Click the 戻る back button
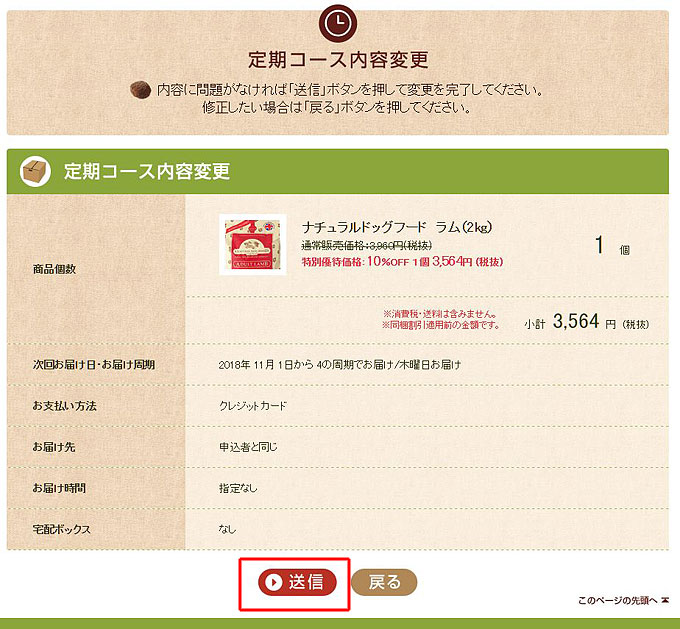Image resolution: width=680 pixels, height=629 pixels. click(x=384, y=582)
